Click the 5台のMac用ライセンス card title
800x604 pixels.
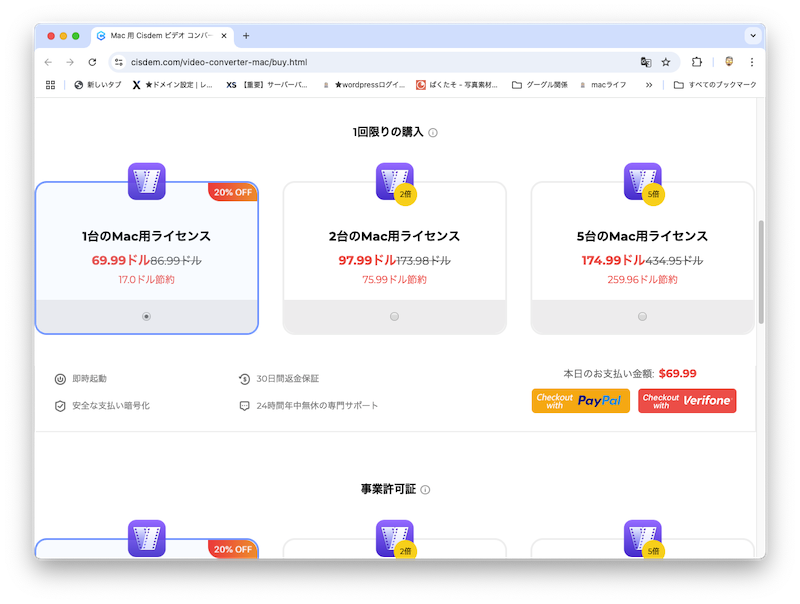click(x=642, y=236)
